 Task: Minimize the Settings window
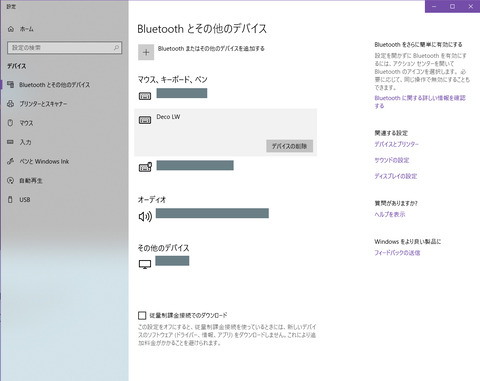click(434, 7)
